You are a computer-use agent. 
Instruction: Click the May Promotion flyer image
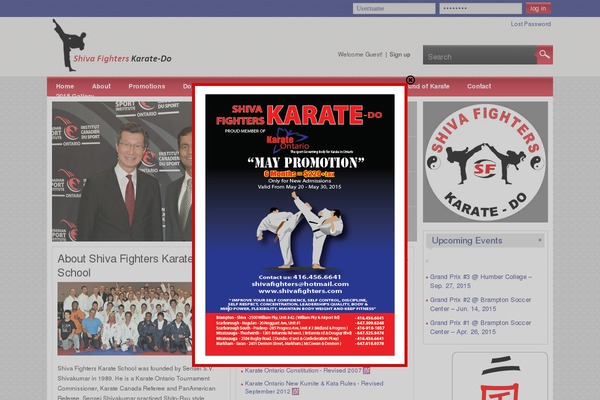pyautogui.click(x=300, y=225)
